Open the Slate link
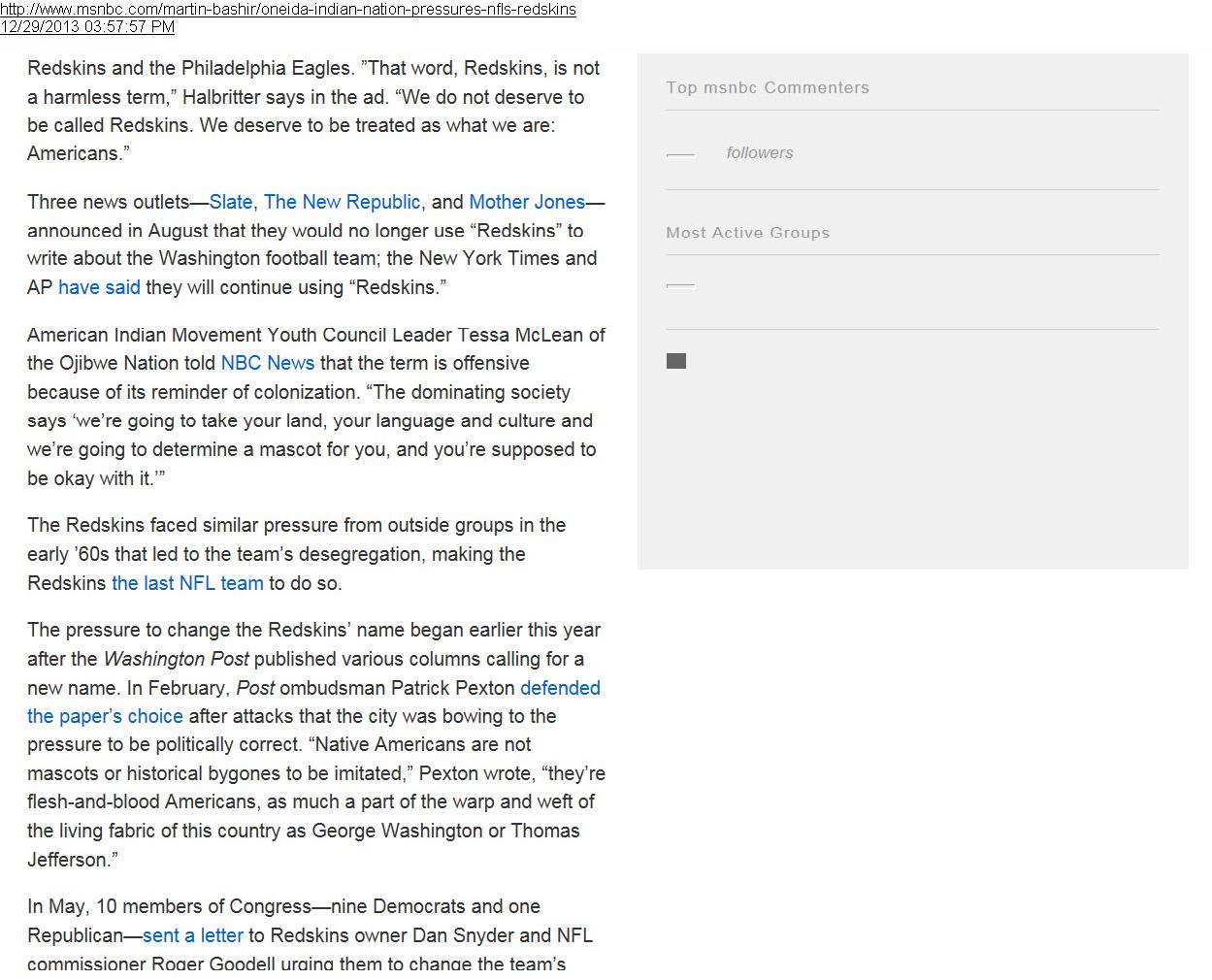1212x980 pixels. (x=231, y=202)
